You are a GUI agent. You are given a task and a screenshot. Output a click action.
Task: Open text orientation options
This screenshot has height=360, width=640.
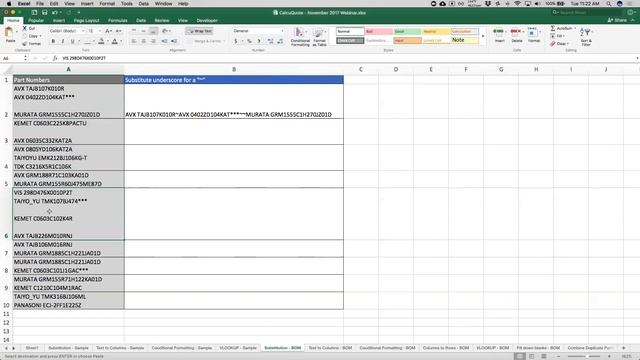(165, 31)
